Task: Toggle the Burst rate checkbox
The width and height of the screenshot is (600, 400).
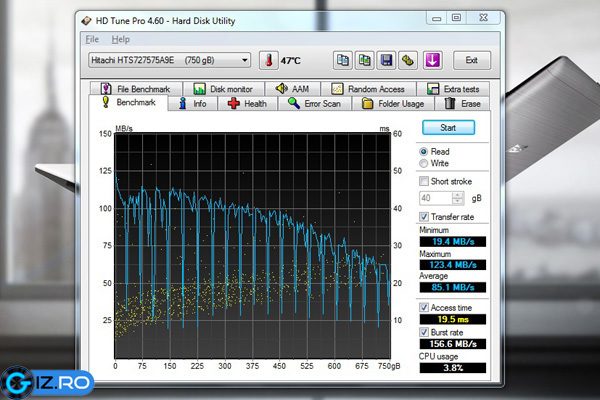Action: click(424, 332)
